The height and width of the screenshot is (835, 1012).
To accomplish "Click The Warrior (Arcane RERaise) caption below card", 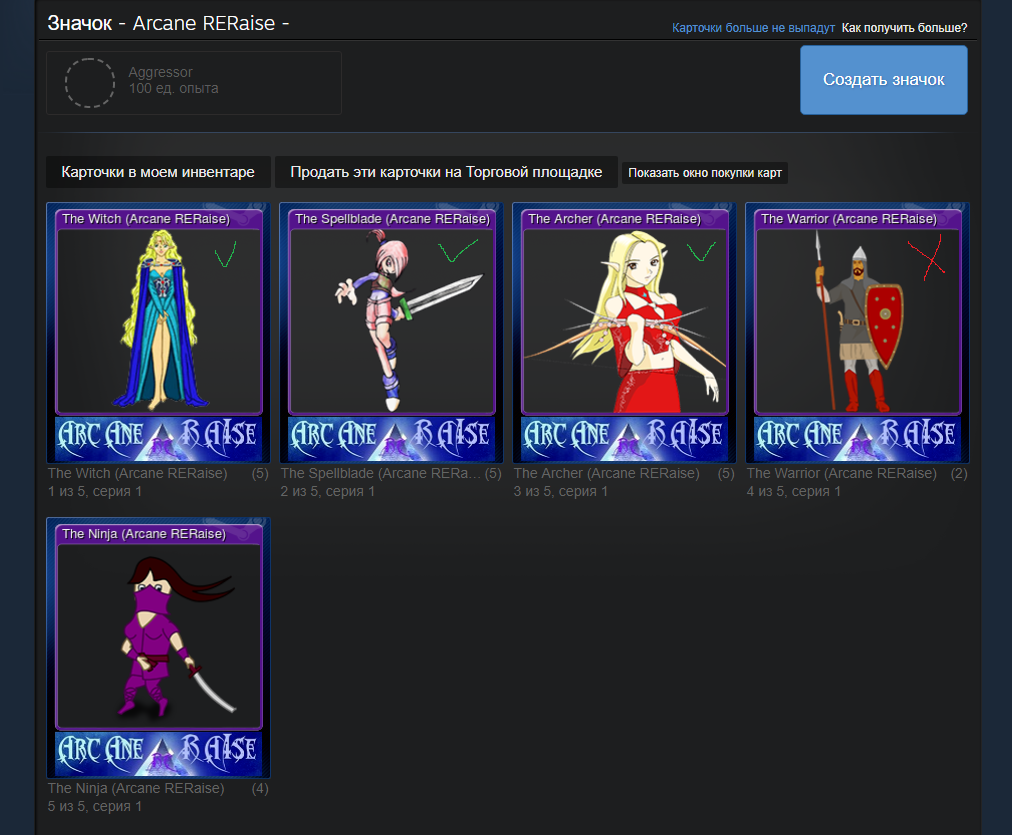I will (842, 473).
